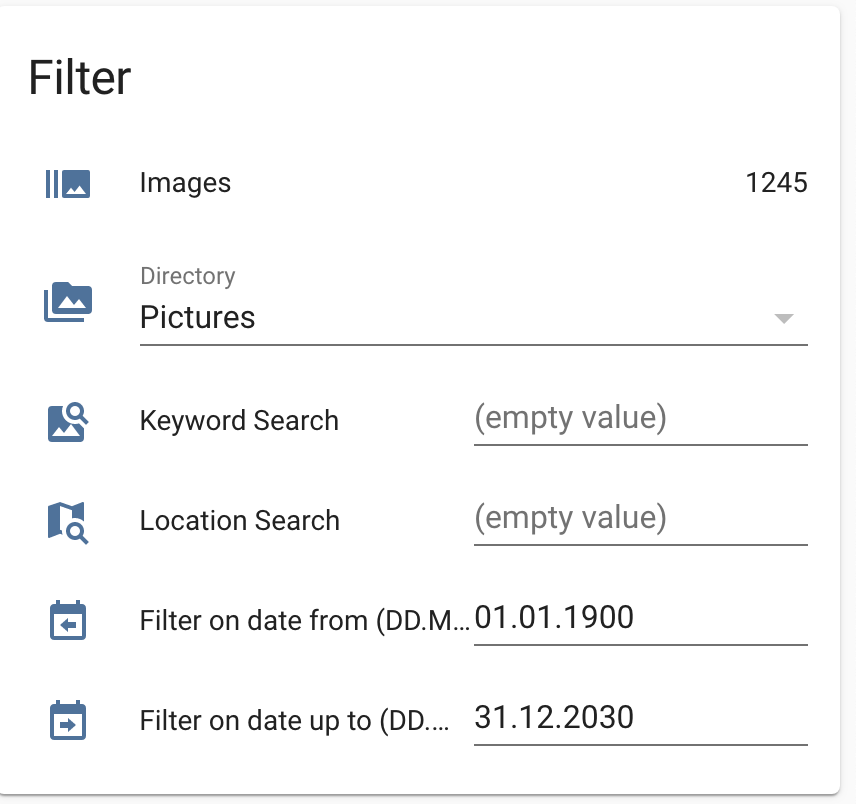Click the date-to calendar icon
856x804 pixels.
(66, 719)
